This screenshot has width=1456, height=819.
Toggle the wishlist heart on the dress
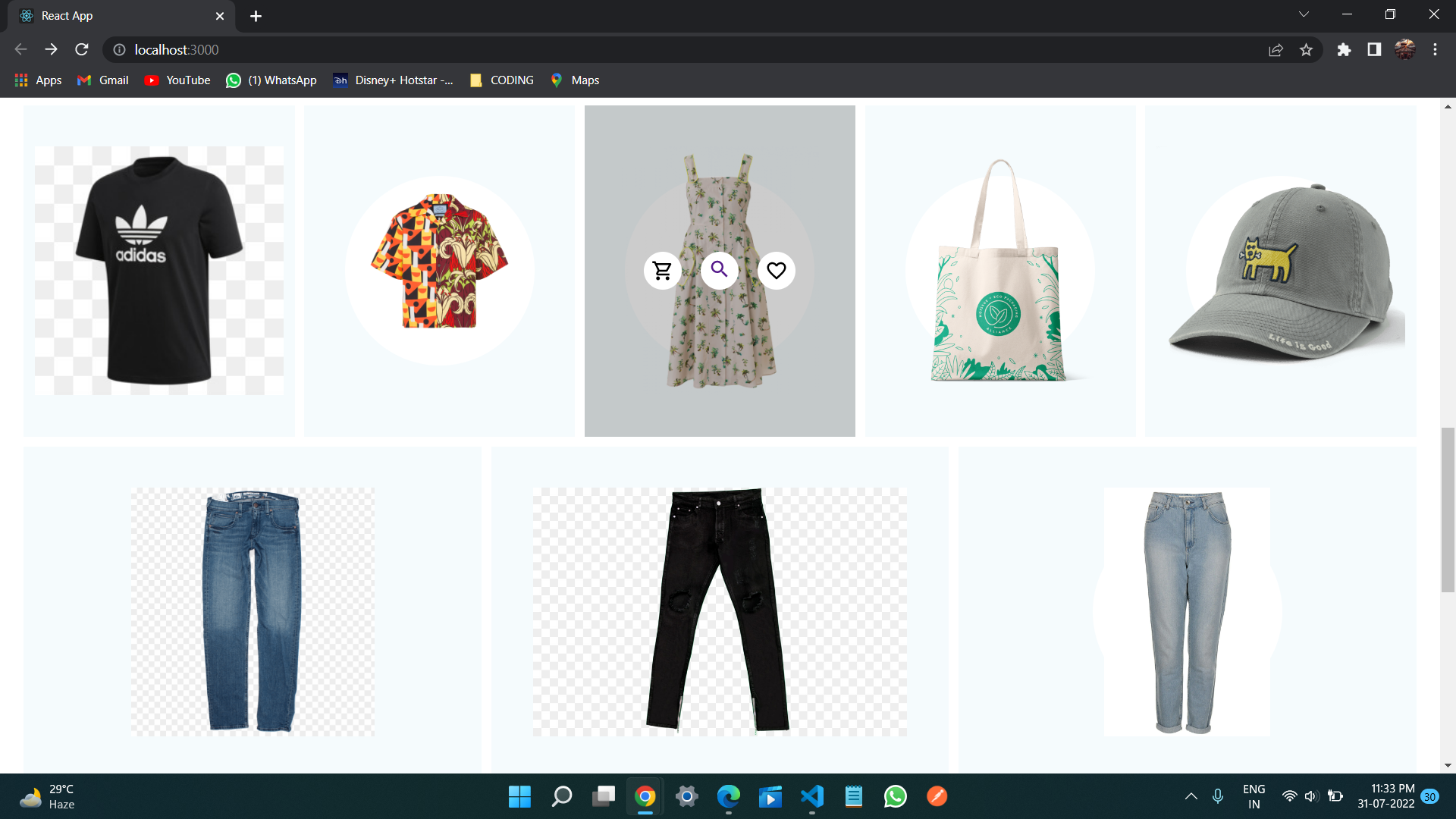tap(776, 270)
